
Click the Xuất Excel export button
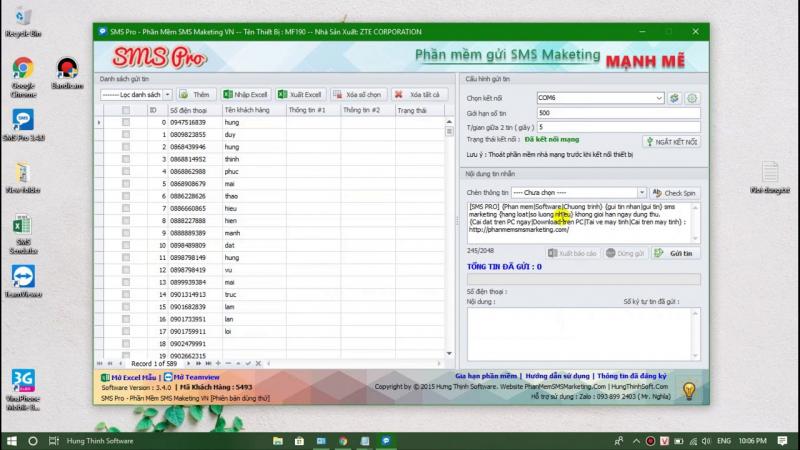click(300, 94)
